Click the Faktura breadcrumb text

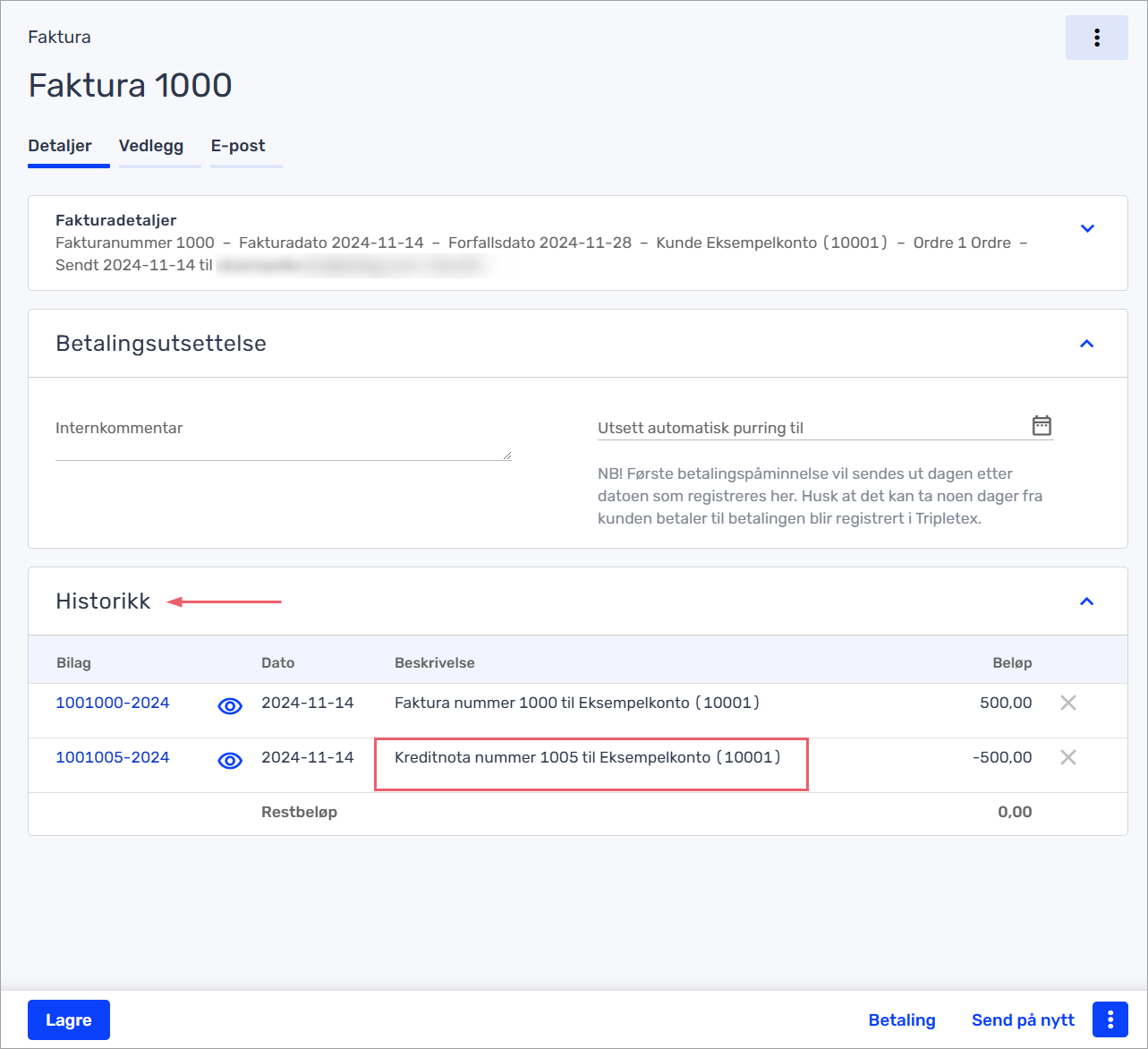click(x=59, y=37)
